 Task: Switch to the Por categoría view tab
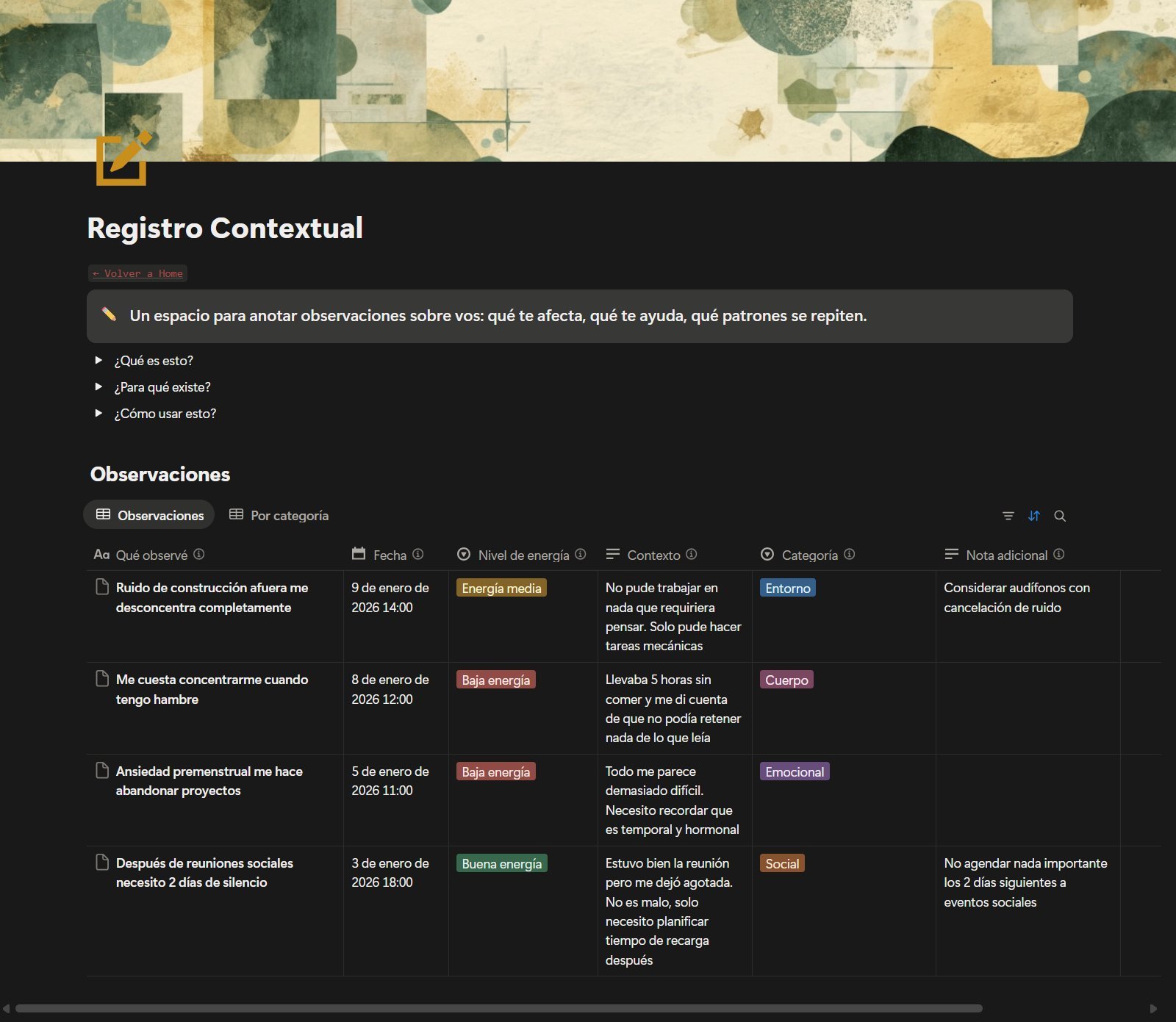tap(279, 515)
